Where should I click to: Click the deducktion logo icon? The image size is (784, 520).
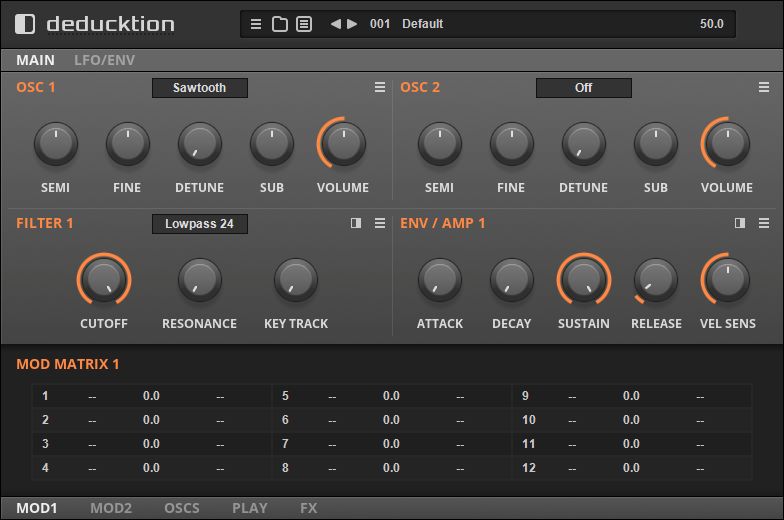coord(25,24)
